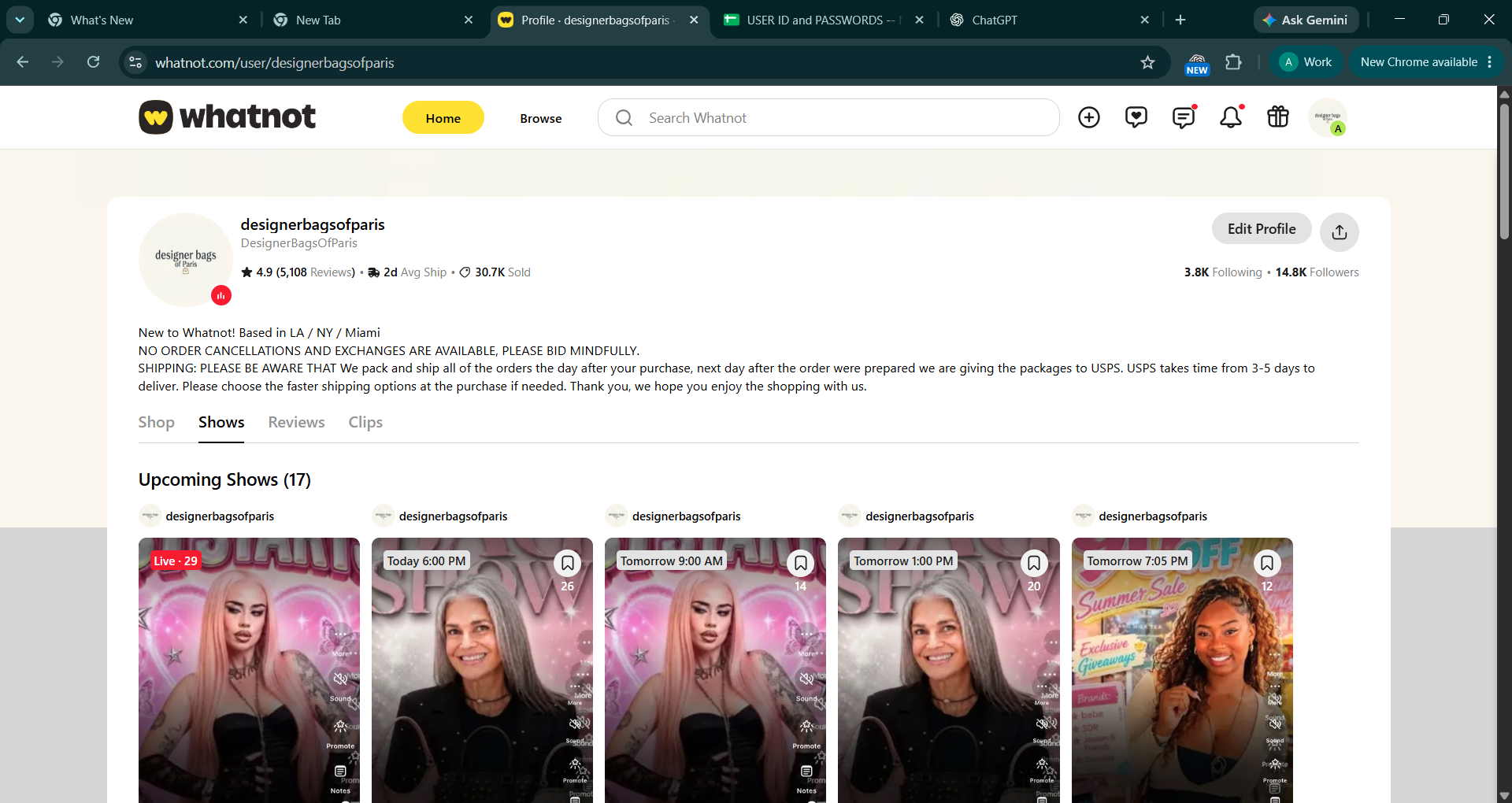Viewport: 1512px width, 803px height.
Task: Open the account avatar menu
Action: tap(1329, 117)
